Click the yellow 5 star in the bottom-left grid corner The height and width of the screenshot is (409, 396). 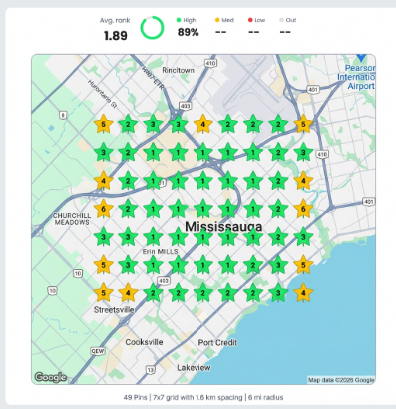[103, 292]
